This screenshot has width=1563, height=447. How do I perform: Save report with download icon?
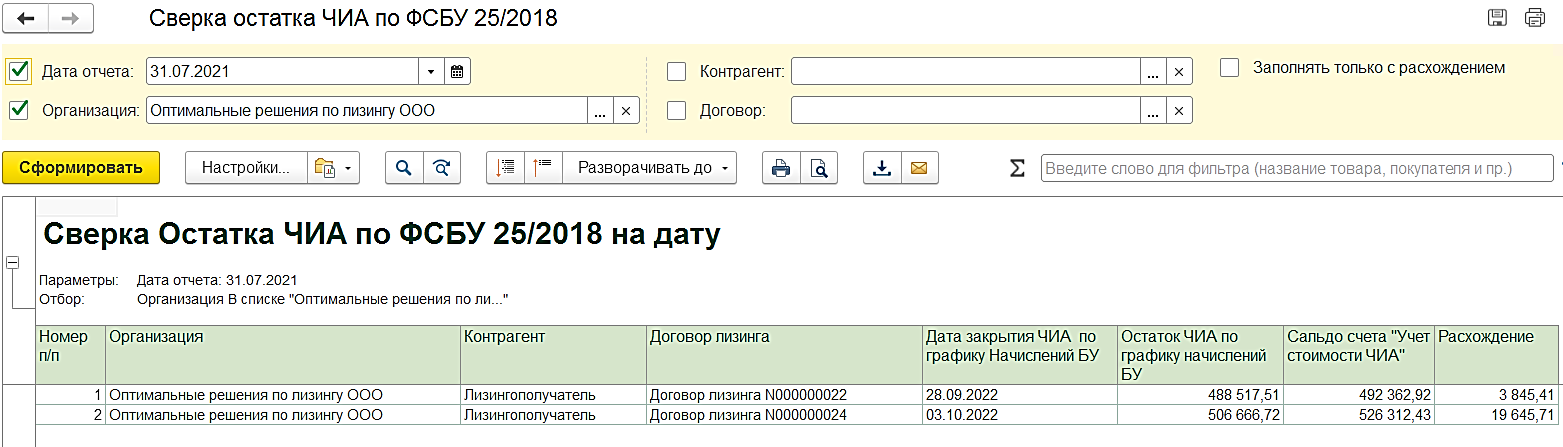pyautogui.click(x=882, y=168)
